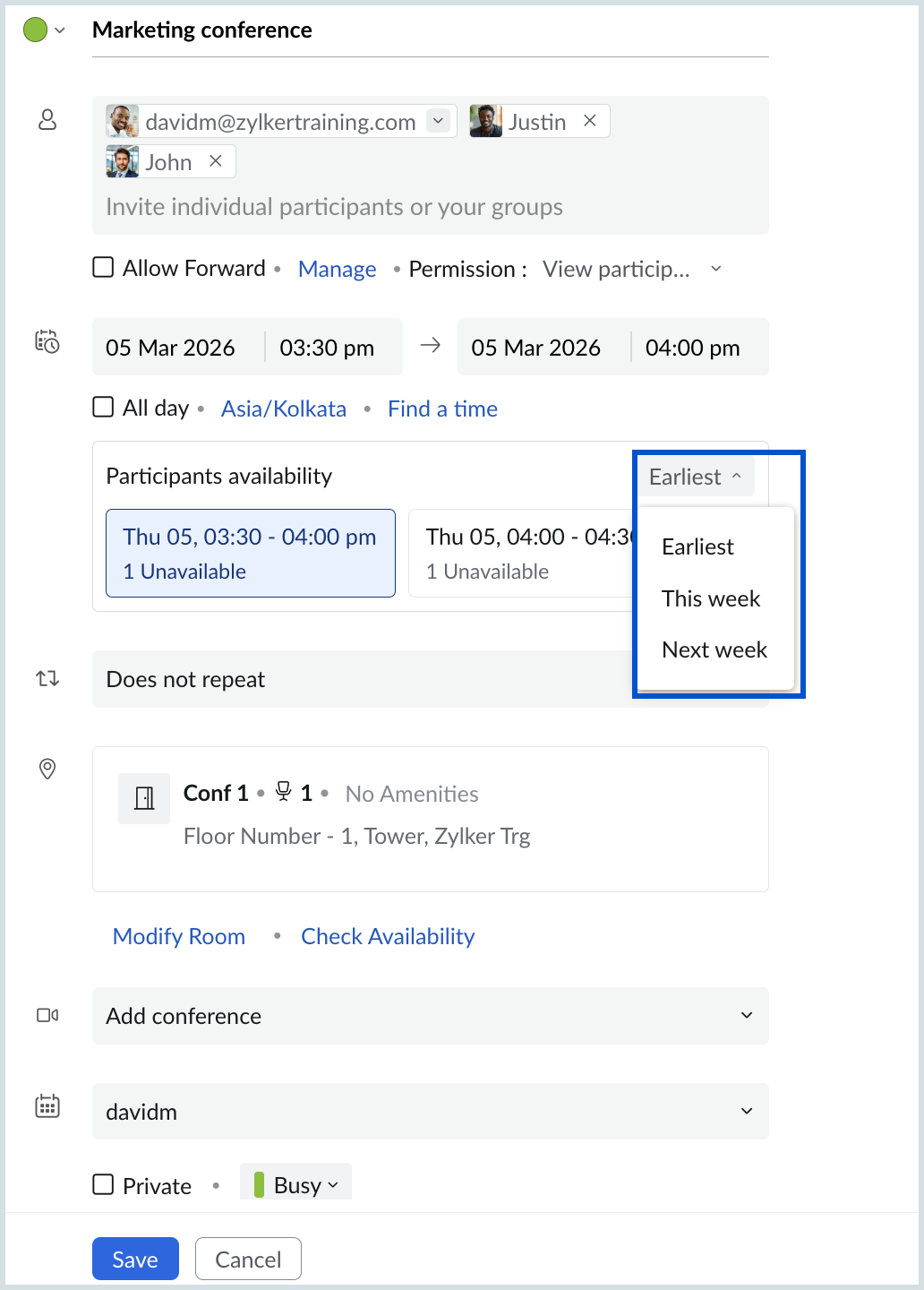Select Next week from the list
Image resolution: width=924 pixels, height=1290 pixels.
tap(714, 649)
